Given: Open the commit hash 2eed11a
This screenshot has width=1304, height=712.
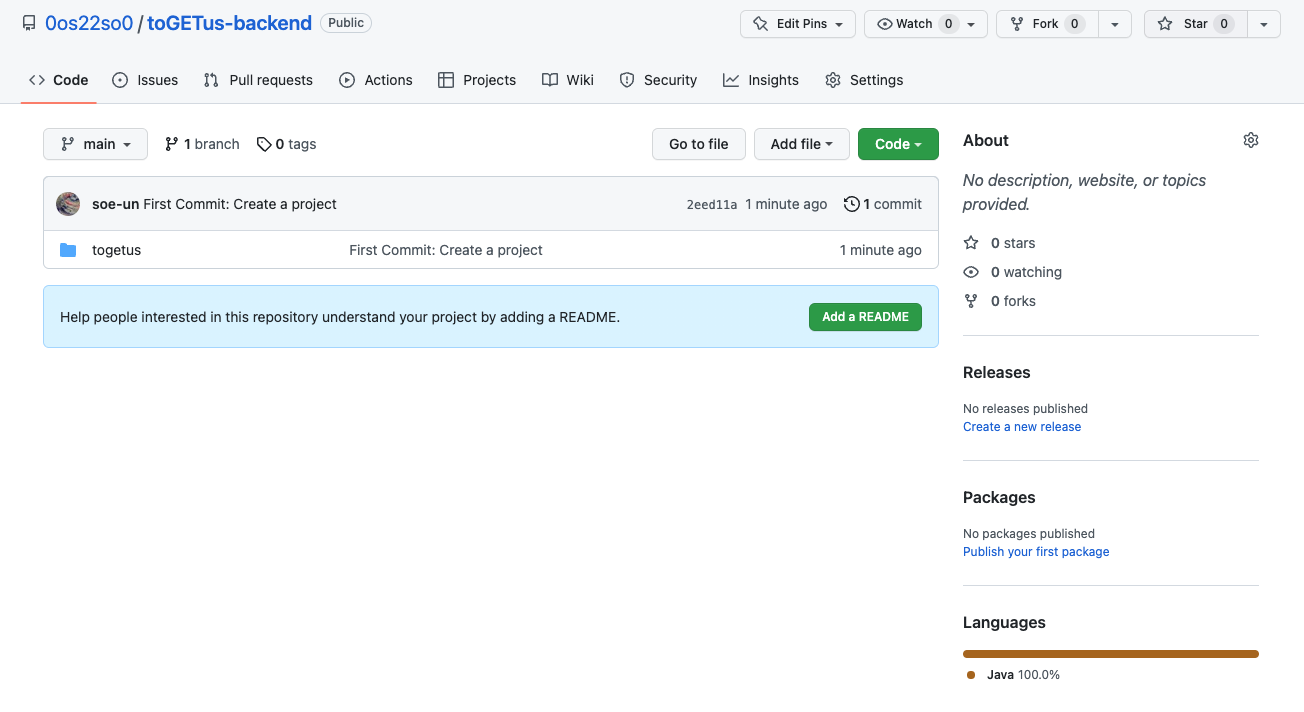Looking at the screenshot, I should click(712, 204).
